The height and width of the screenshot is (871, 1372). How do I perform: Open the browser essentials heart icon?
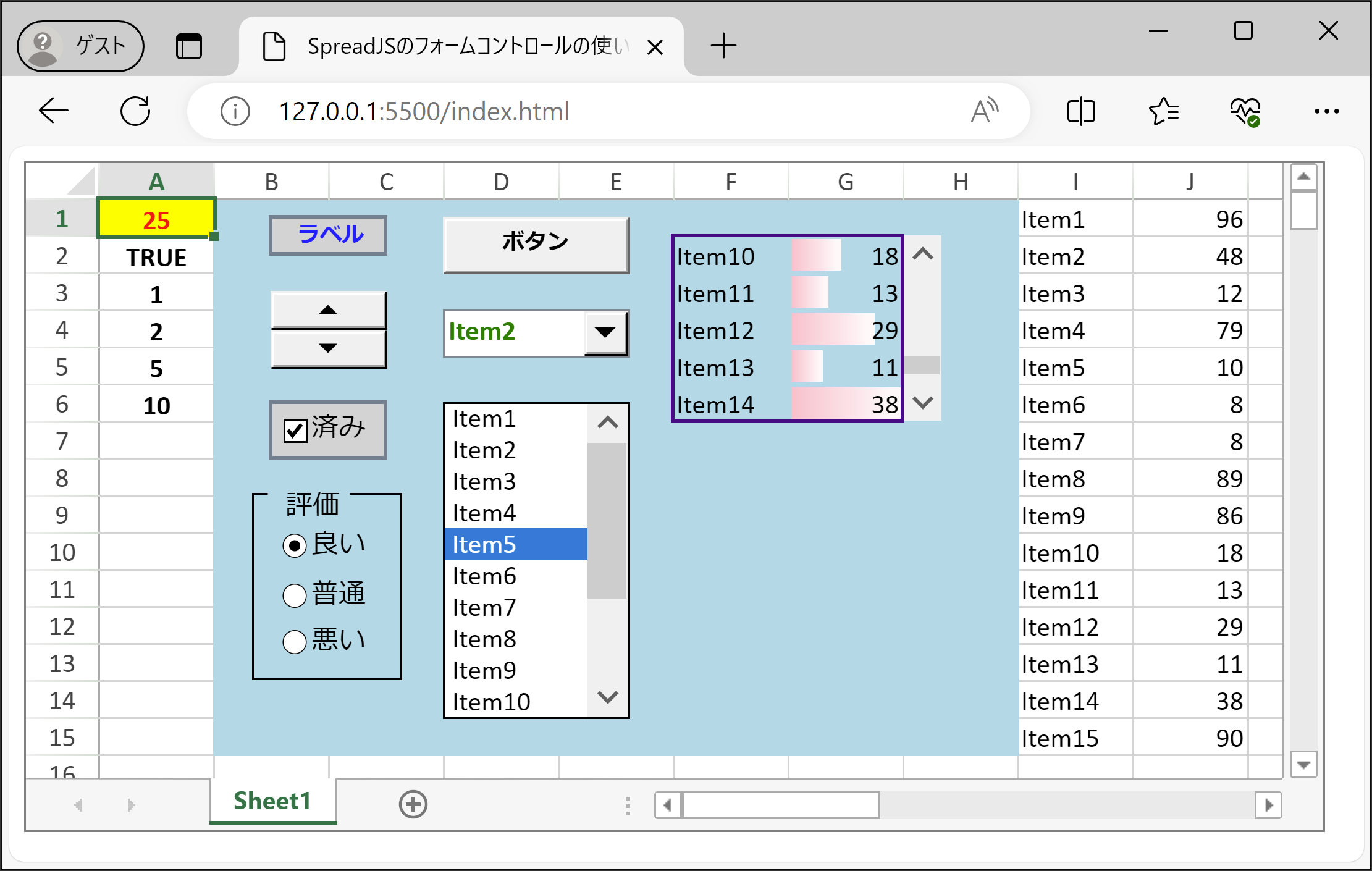click(1245, 112)
